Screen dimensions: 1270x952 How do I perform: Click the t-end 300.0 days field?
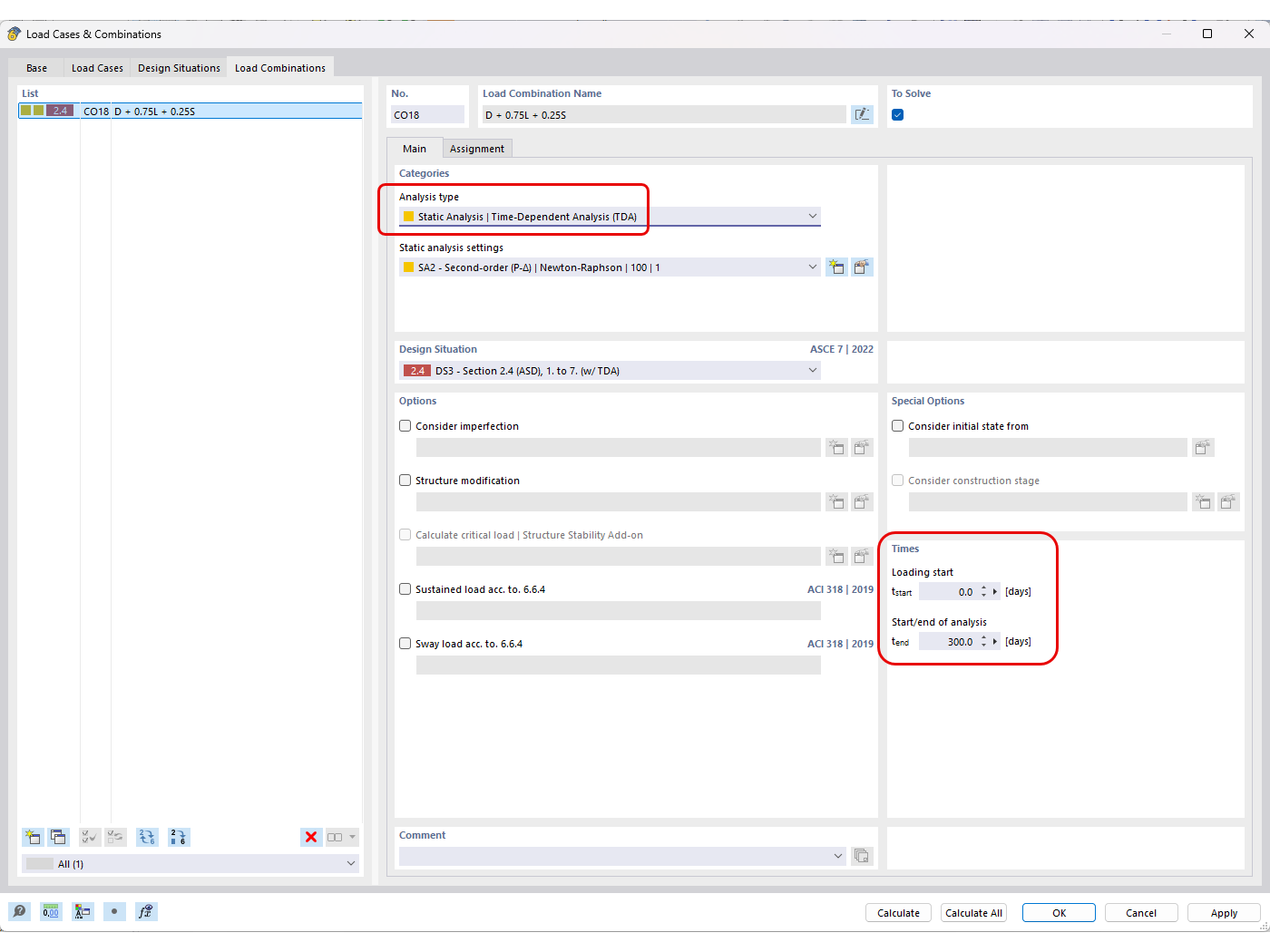(x=949, y=642)
